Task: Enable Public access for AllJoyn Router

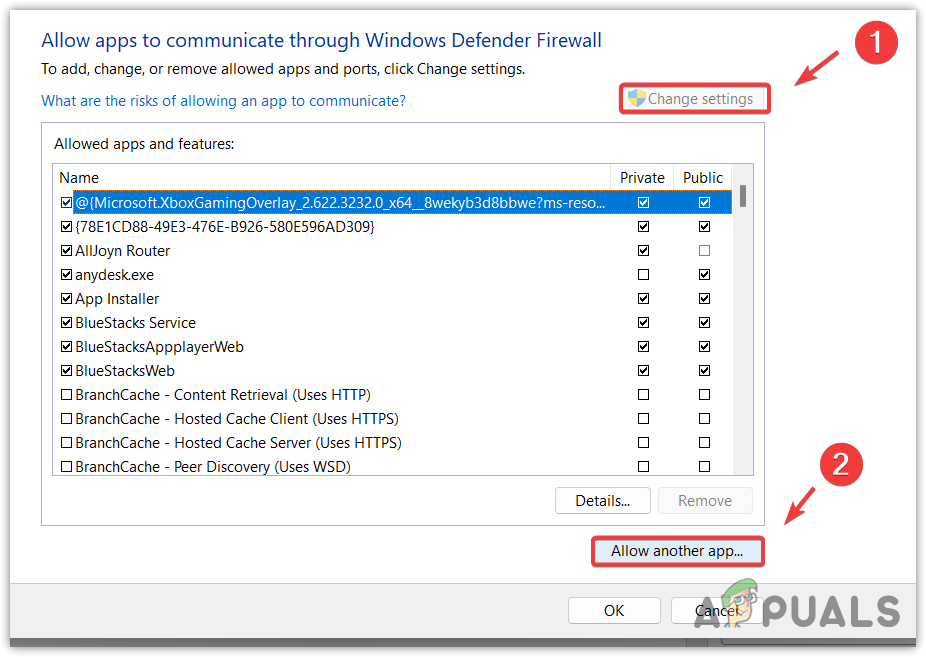Action: click(704, 250)
